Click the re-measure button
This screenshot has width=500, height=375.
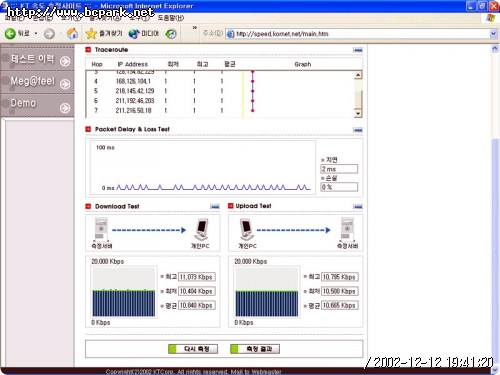pos(193,349)
